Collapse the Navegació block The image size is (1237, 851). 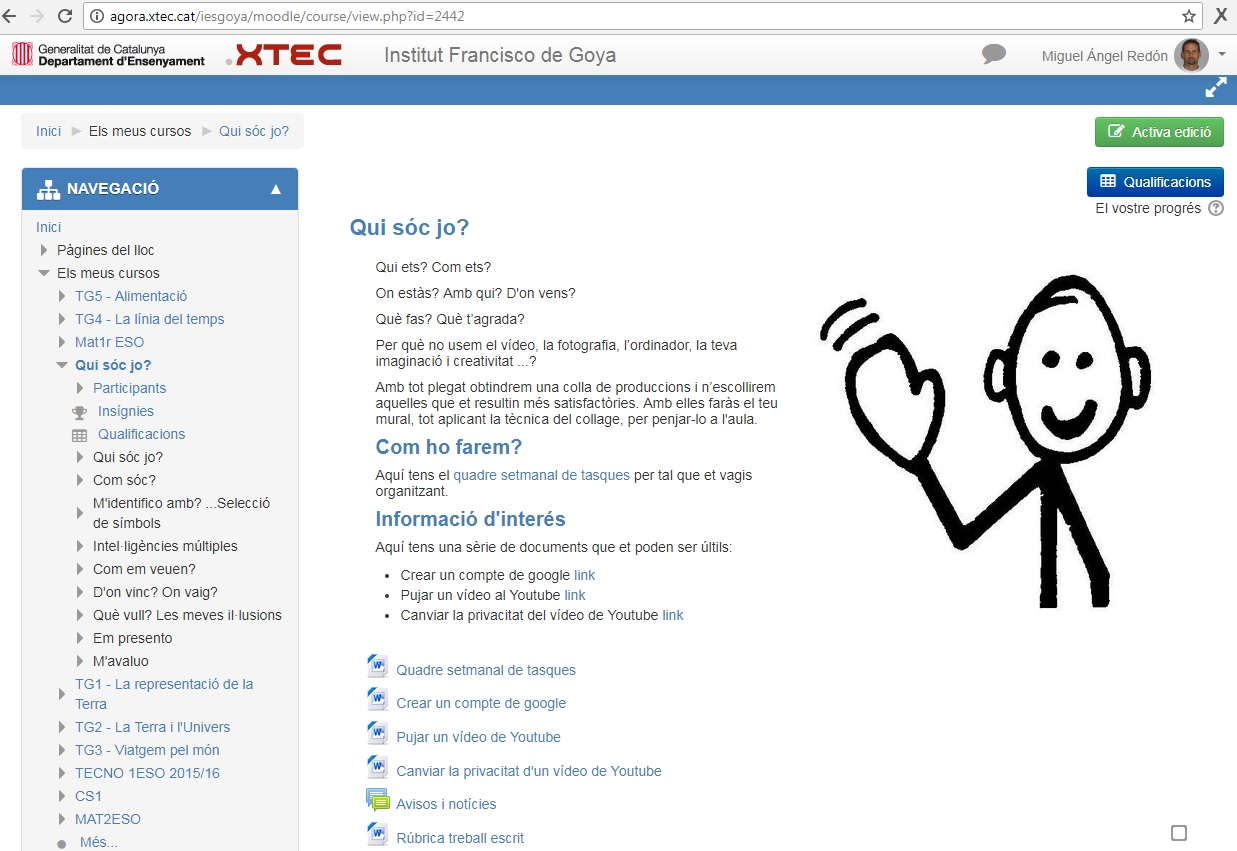pyautogui.click(x=276, y=189)
